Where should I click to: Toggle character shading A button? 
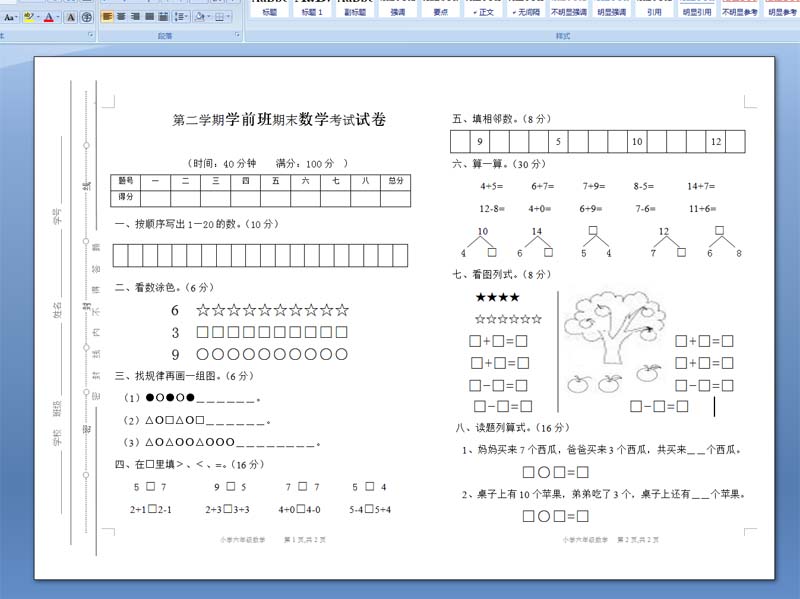(x=71, y=17)
